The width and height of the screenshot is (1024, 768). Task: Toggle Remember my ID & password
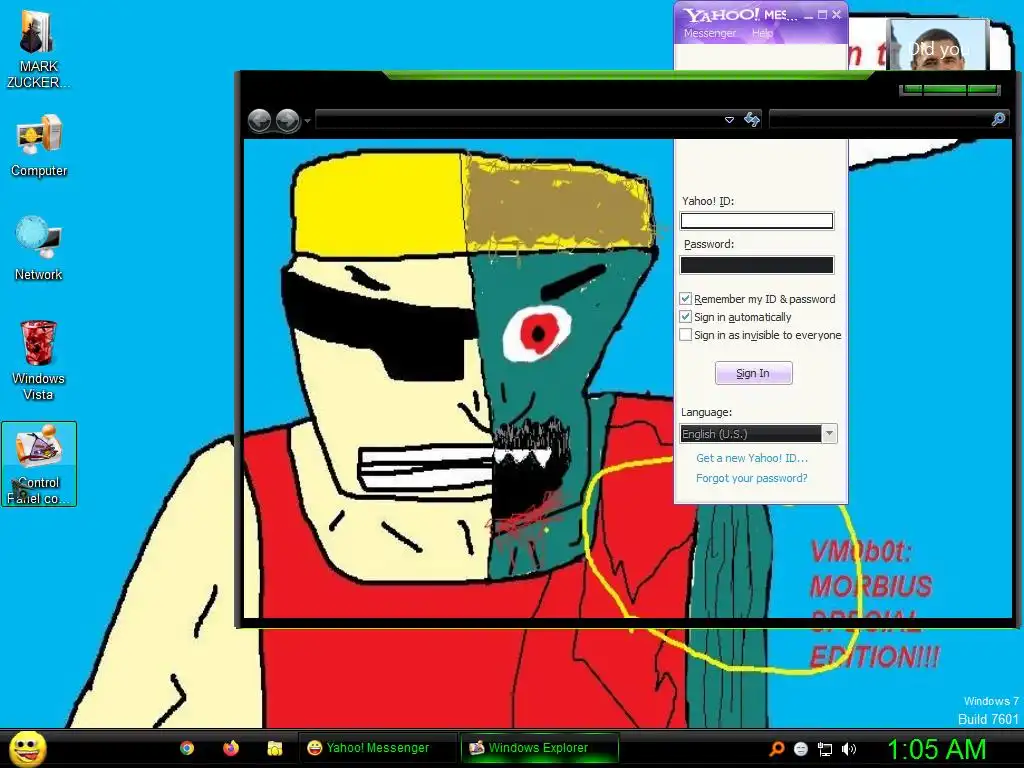pyautogui.click(x=686, y=299)
